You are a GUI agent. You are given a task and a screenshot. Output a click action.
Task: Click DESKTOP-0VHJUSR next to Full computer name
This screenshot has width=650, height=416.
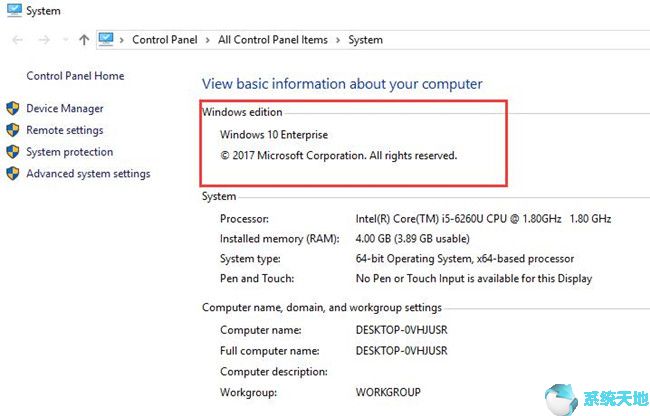pyautogui.click(x=401, y=351)
